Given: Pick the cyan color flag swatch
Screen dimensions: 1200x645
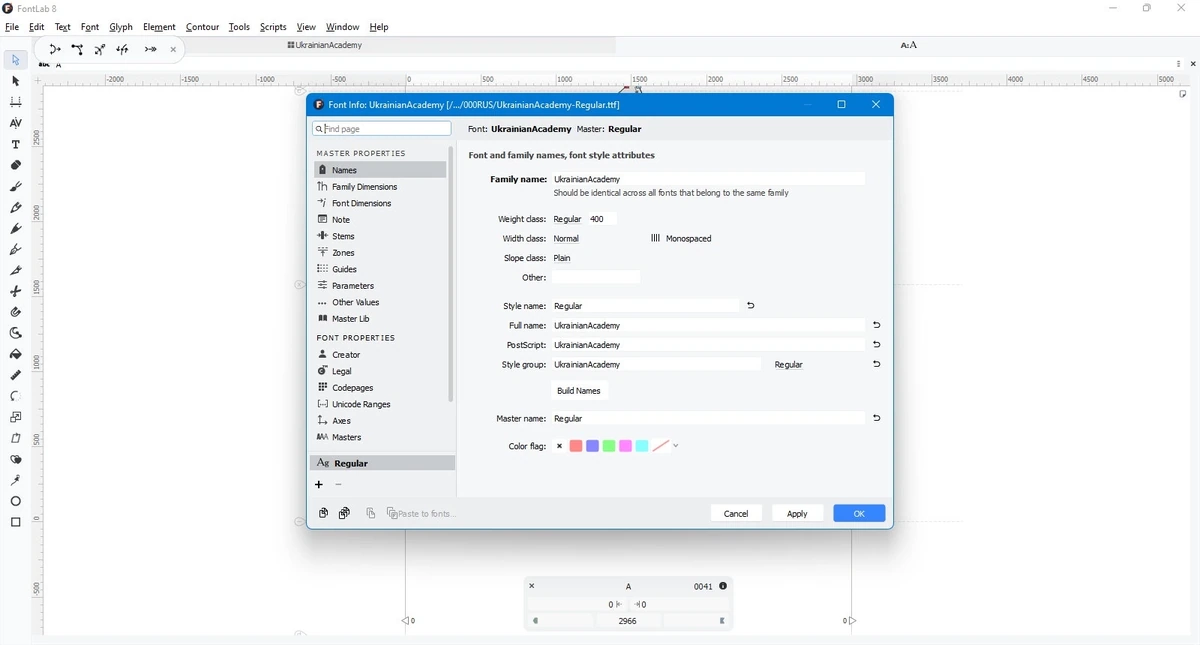Looking at the screenshot, I should point(642,446).
